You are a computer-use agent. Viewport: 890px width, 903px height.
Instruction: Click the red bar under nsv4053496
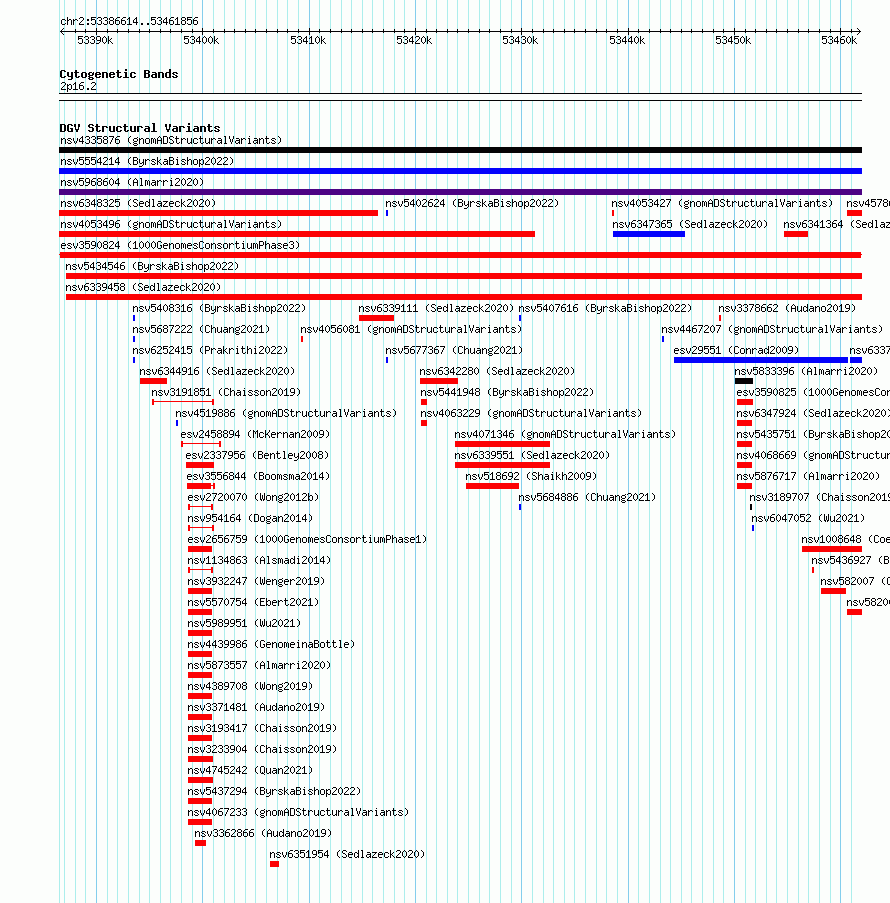297,234
